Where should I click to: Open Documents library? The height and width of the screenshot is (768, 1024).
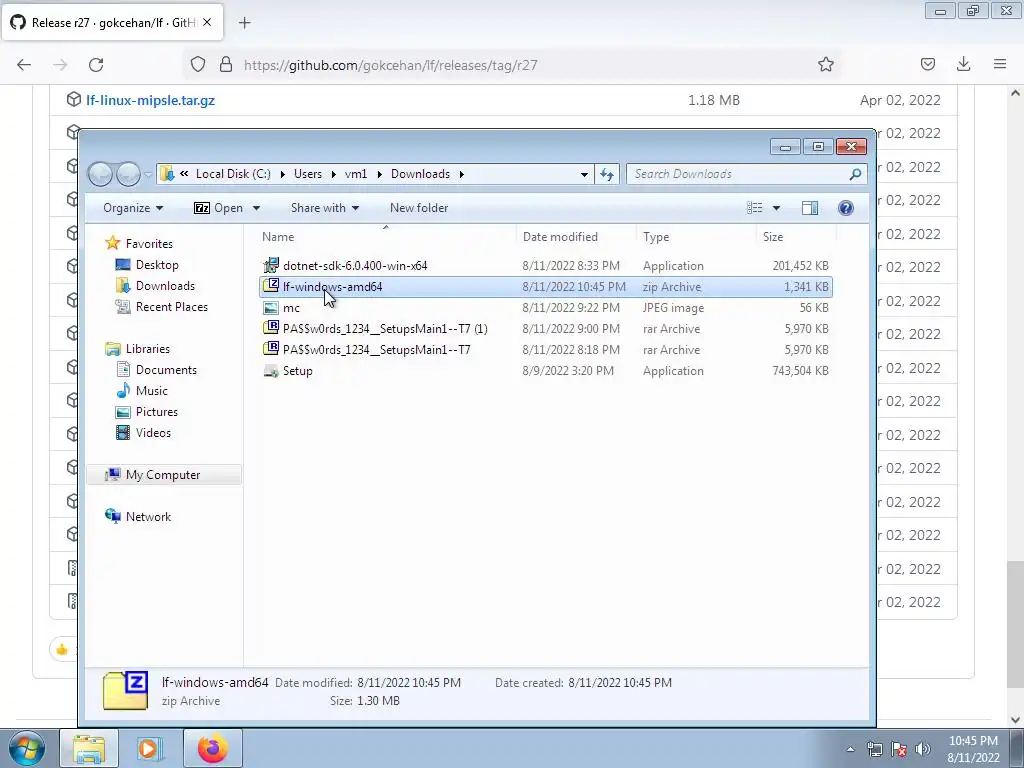[166, 370]
